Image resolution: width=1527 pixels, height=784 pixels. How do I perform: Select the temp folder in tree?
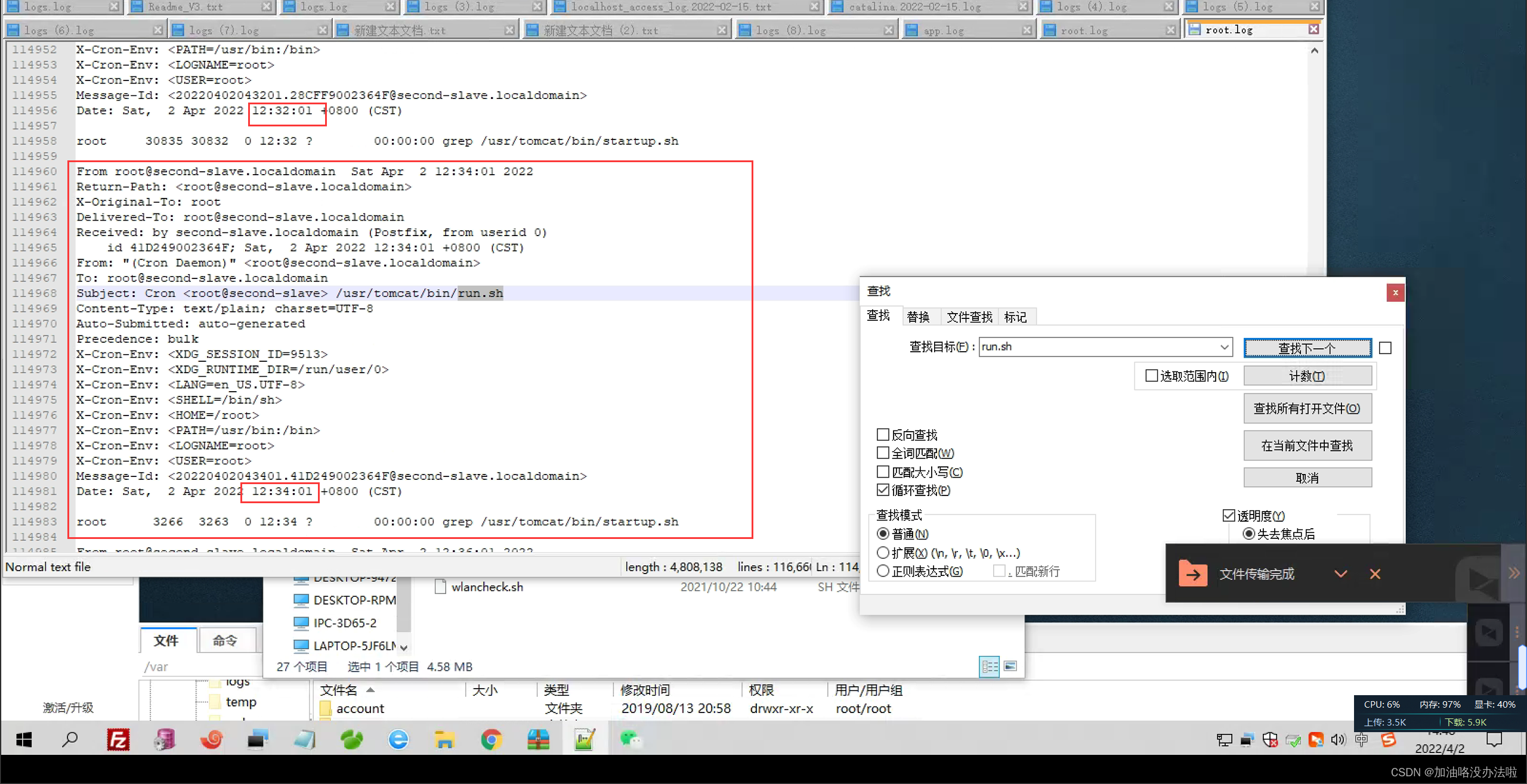coord(241,702)
